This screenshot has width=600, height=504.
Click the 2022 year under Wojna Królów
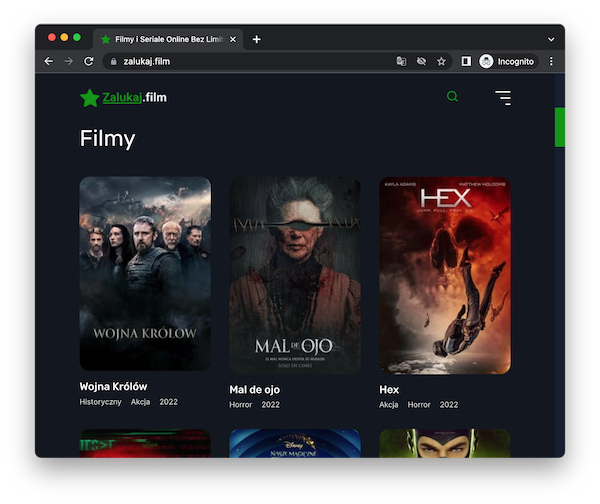pos(168,402)
